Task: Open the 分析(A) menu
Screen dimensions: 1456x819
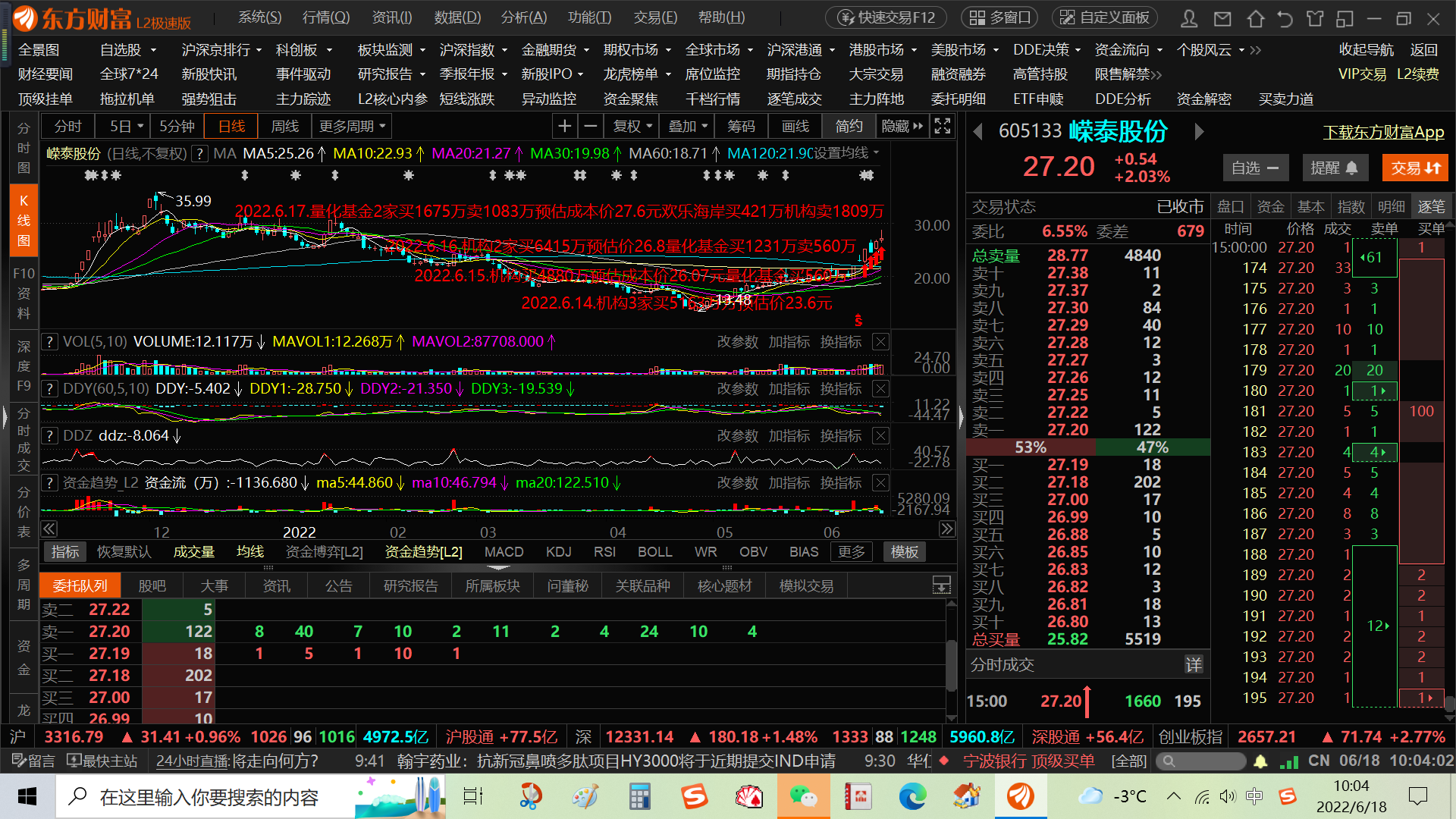Action: point(524,17)
